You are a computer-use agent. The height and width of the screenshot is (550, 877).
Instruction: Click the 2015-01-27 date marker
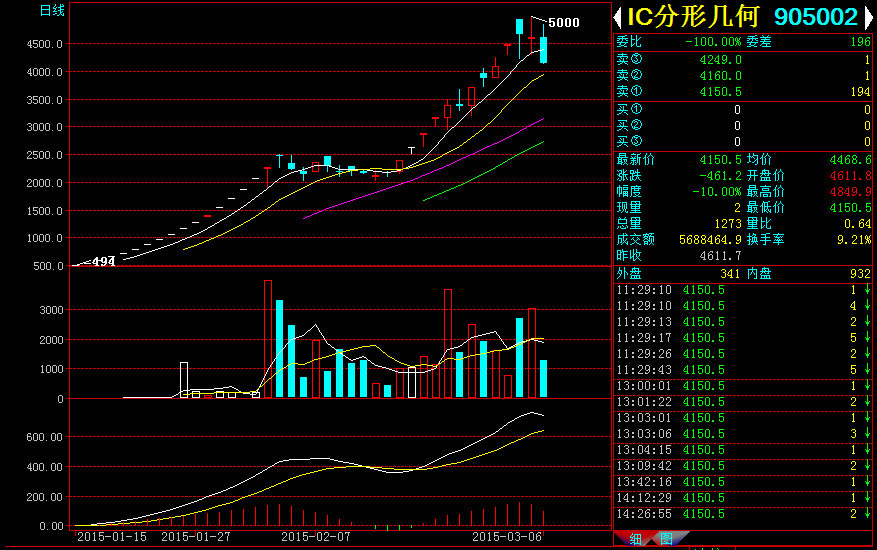point(196,537)
